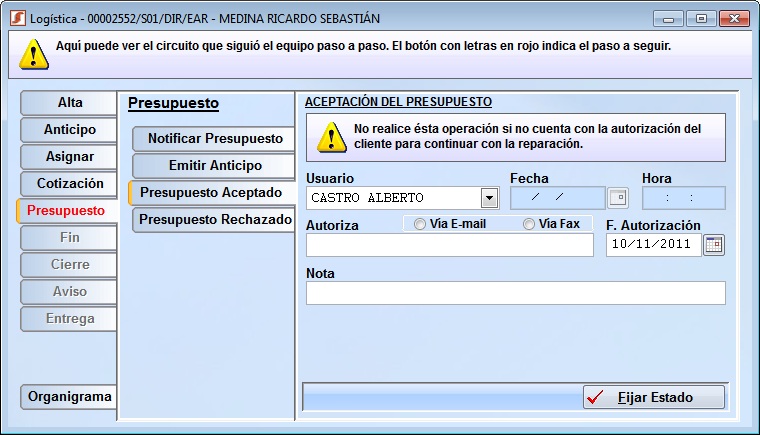Focus the Nota input field
This screenshot has height=435, width=760.
515,293
